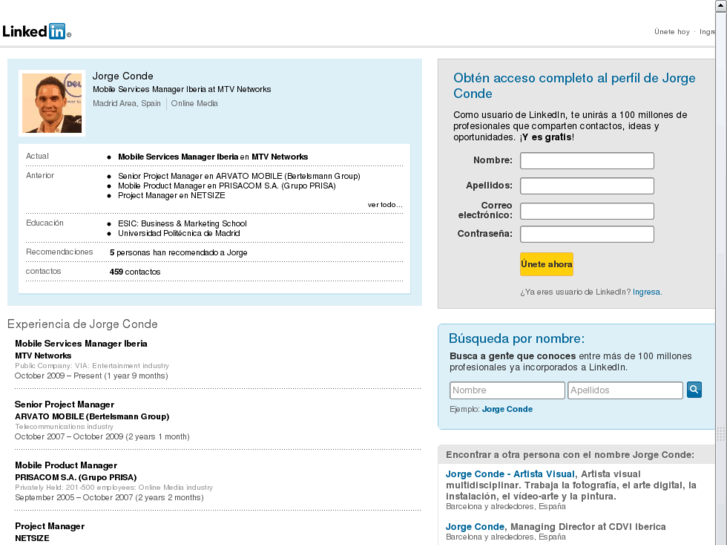Click Encontrar a otra persona header
The width and height of the screenshot is (727, 545).
570,455
